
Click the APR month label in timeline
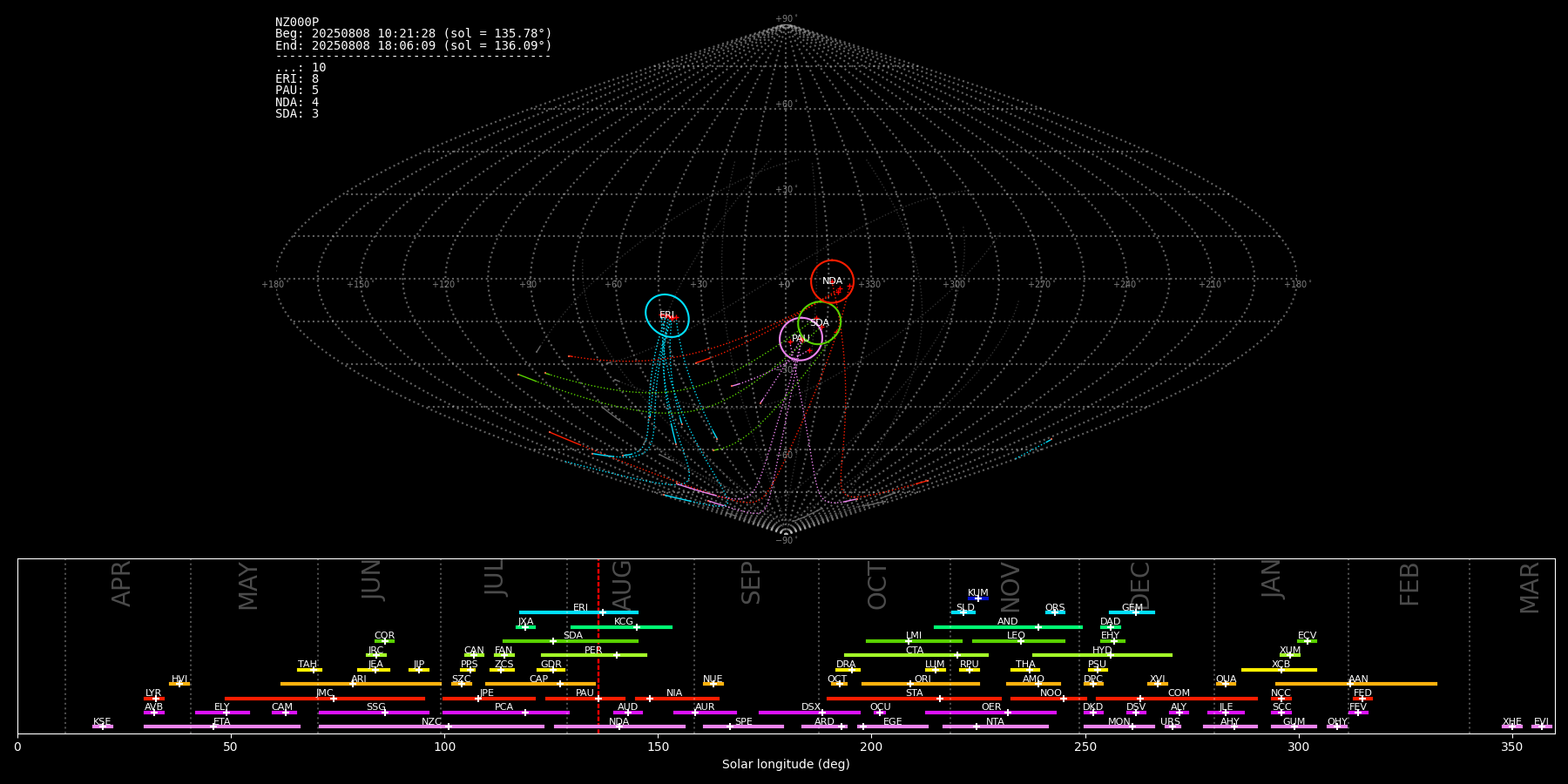pyautogui.click(x=121, y=584)
